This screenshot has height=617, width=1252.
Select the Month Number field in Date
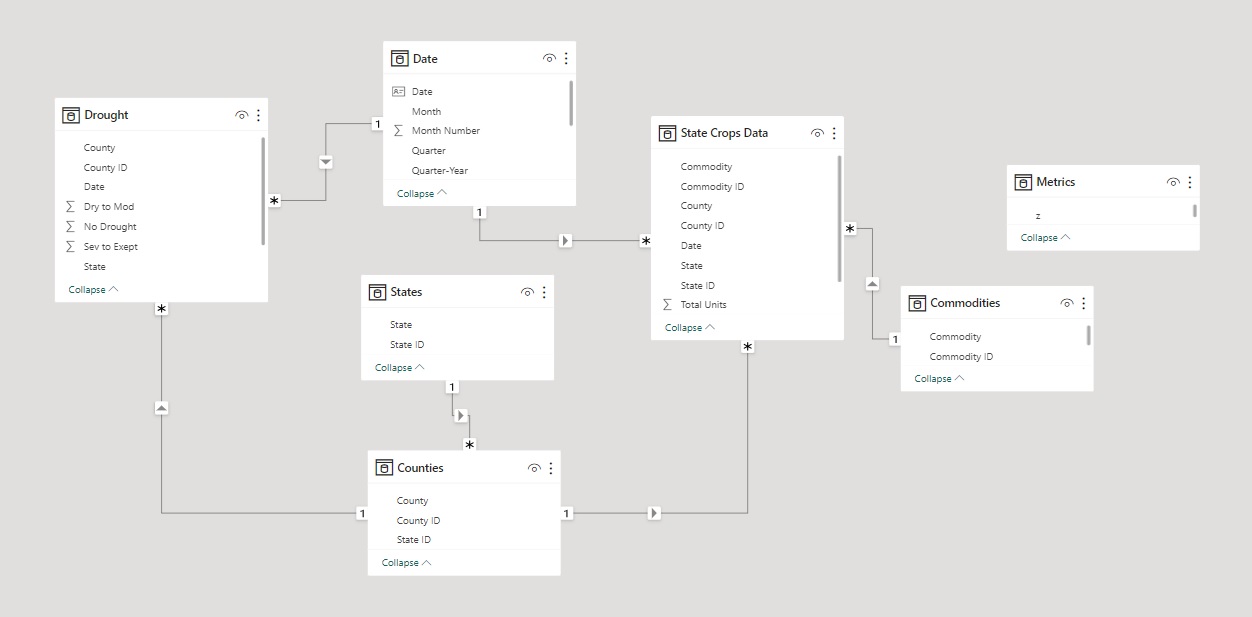445,131
